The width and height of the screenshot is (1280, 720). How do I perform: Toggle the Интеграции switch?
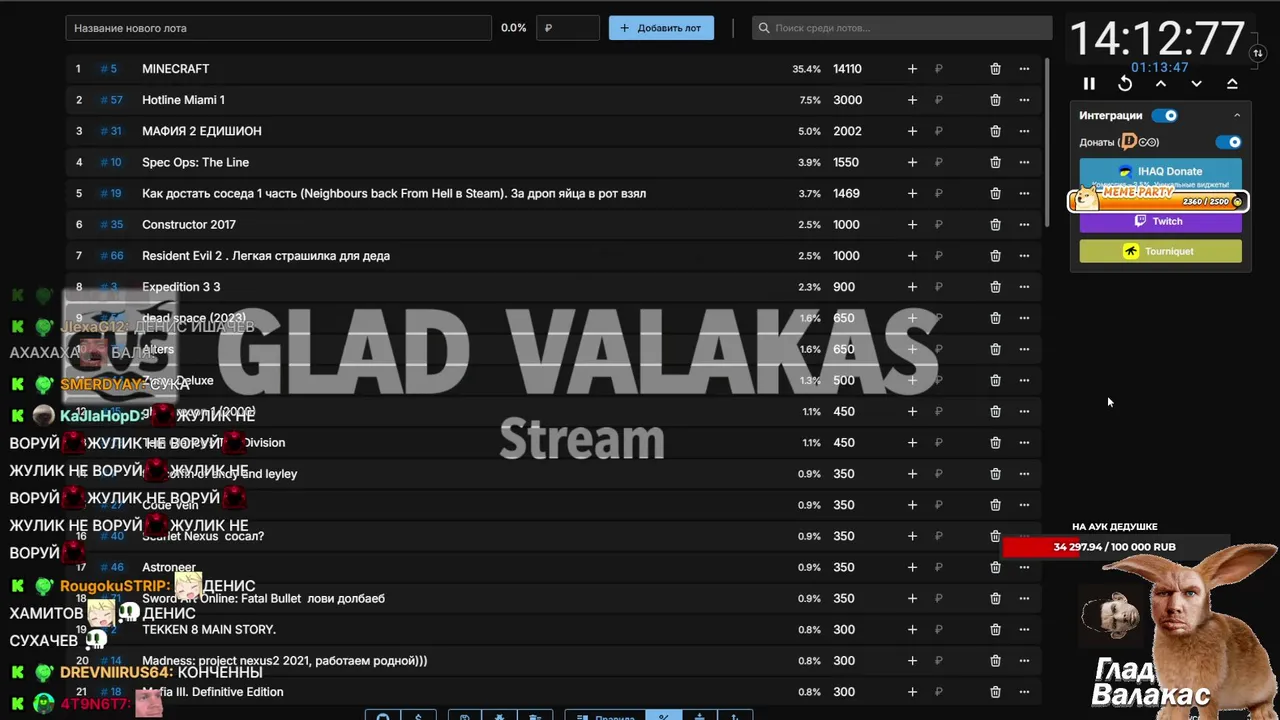(1165, 116)
